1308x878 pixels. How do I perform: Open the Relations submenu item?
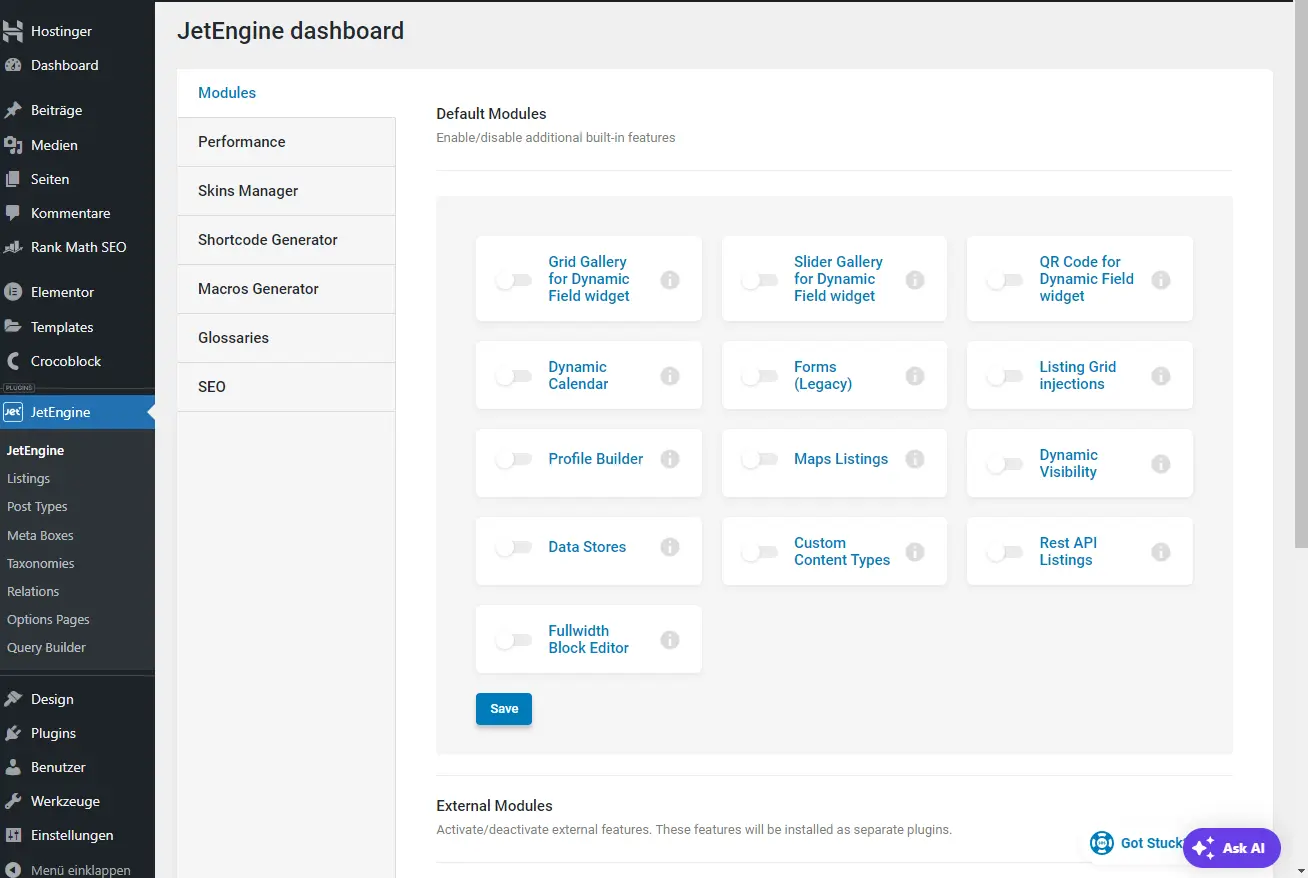(x=33, y=592)
